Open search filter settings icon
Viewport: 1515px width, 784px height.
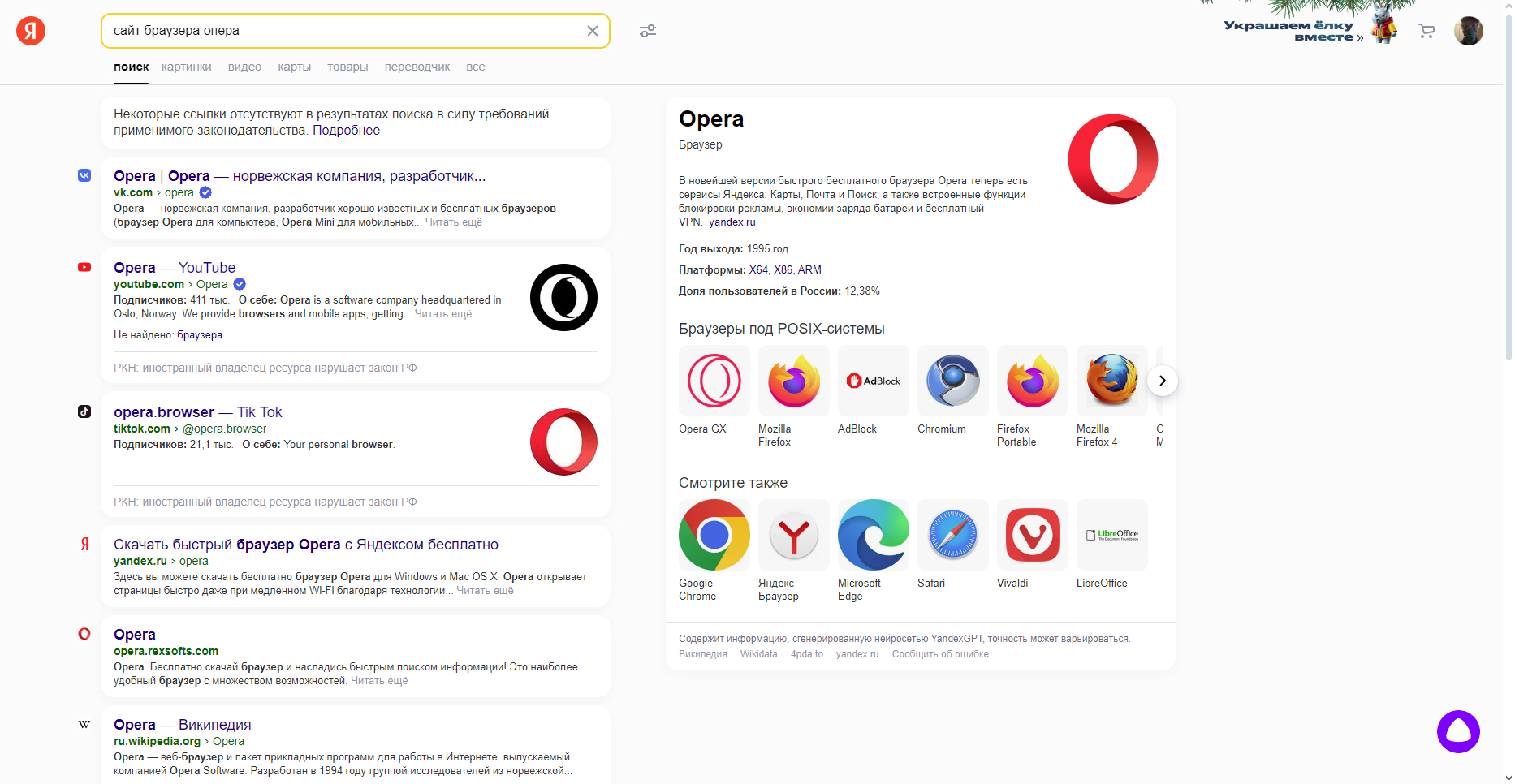(647, 31)
